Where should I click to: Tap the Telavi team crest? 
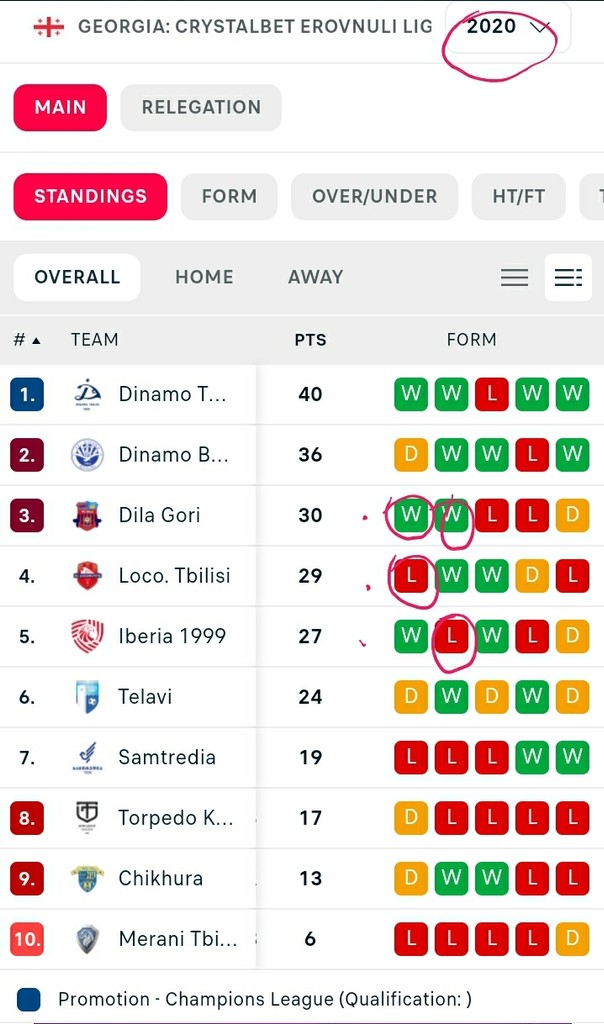87,697
